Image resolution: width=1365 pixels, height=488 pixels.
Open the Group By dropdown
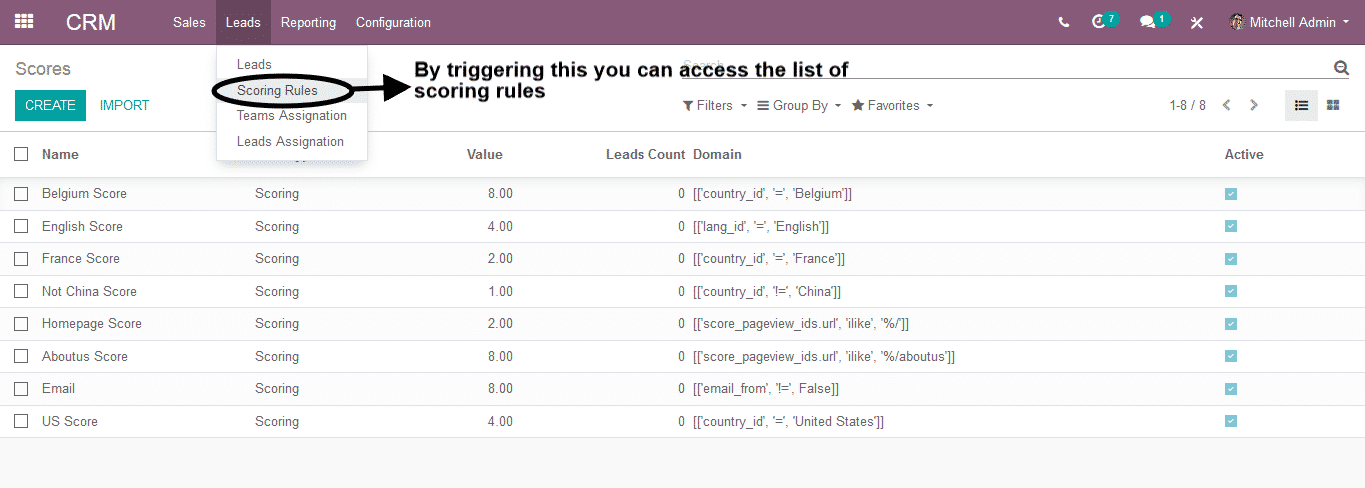click(799, 105)
